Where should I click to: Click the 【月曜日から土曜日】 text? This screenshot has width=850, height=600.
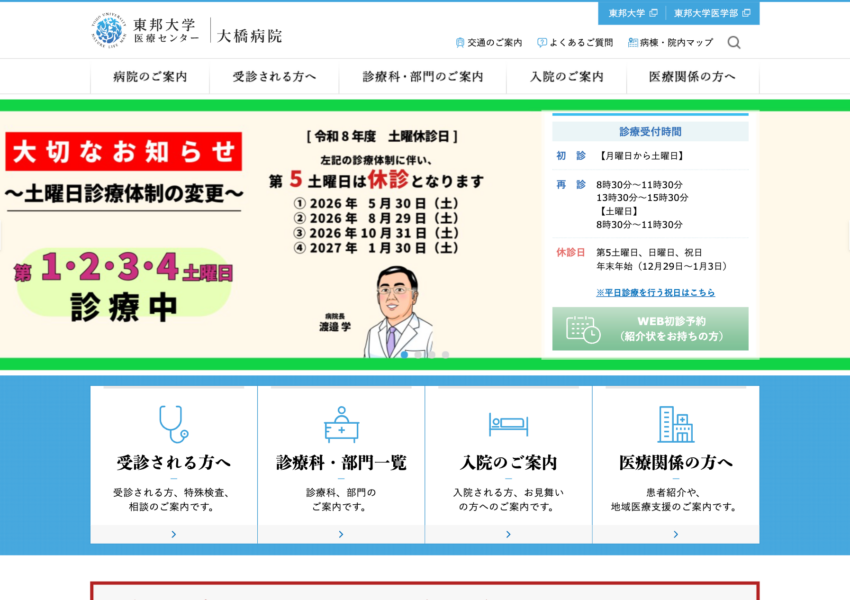(x=642, y=156)
